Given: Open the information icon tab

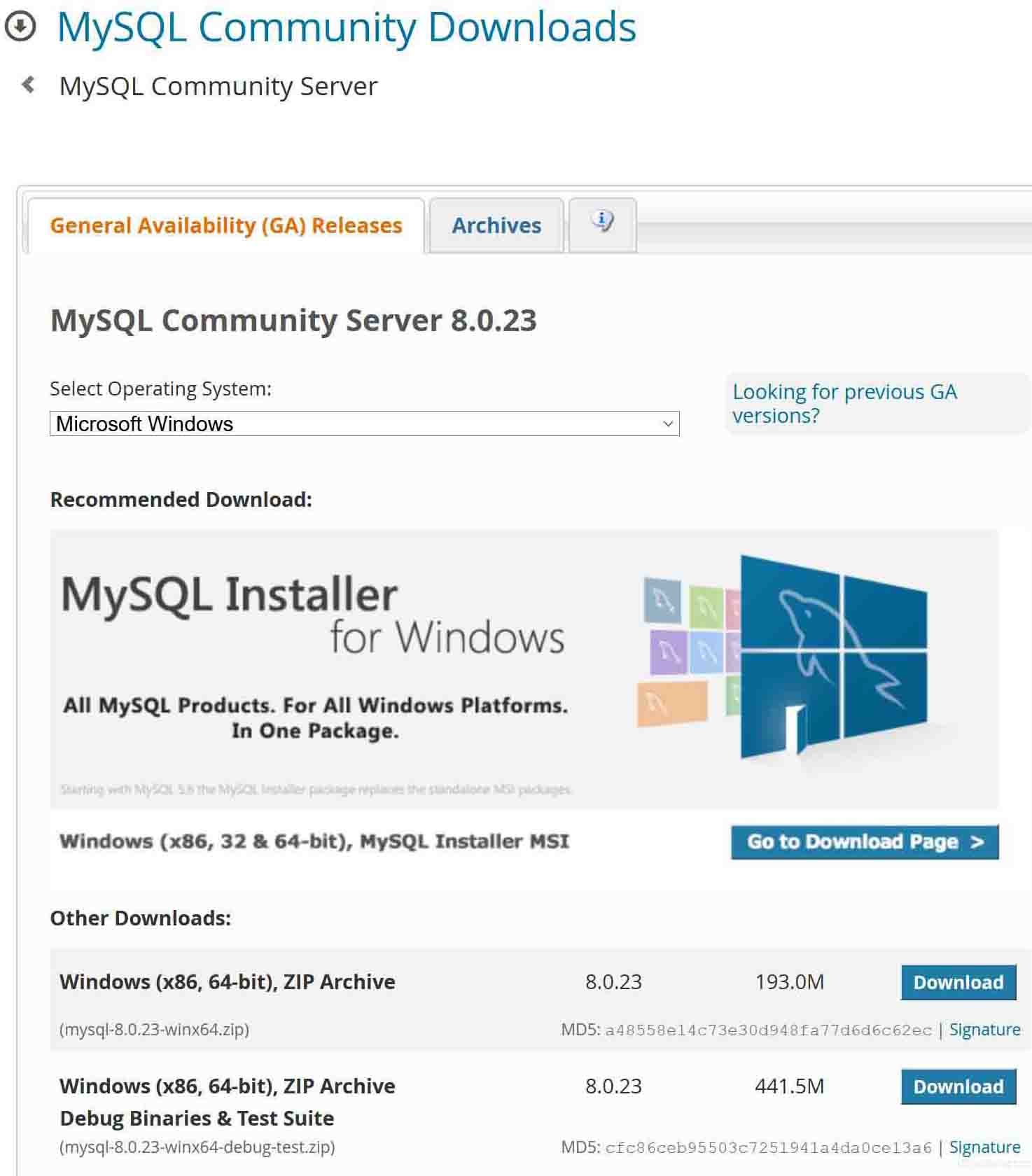Looking at the screenshot, I should tap(602, 224).
